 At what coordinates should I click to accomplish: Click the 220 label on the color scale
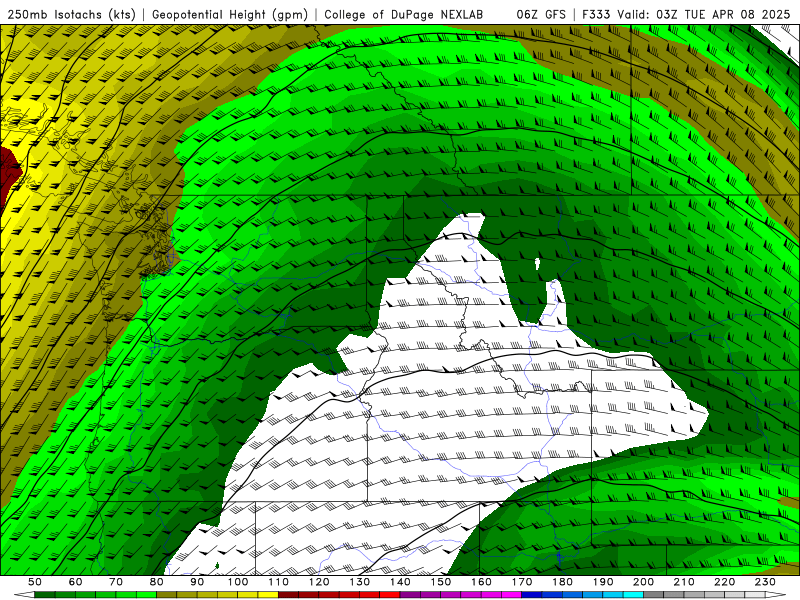724,582
